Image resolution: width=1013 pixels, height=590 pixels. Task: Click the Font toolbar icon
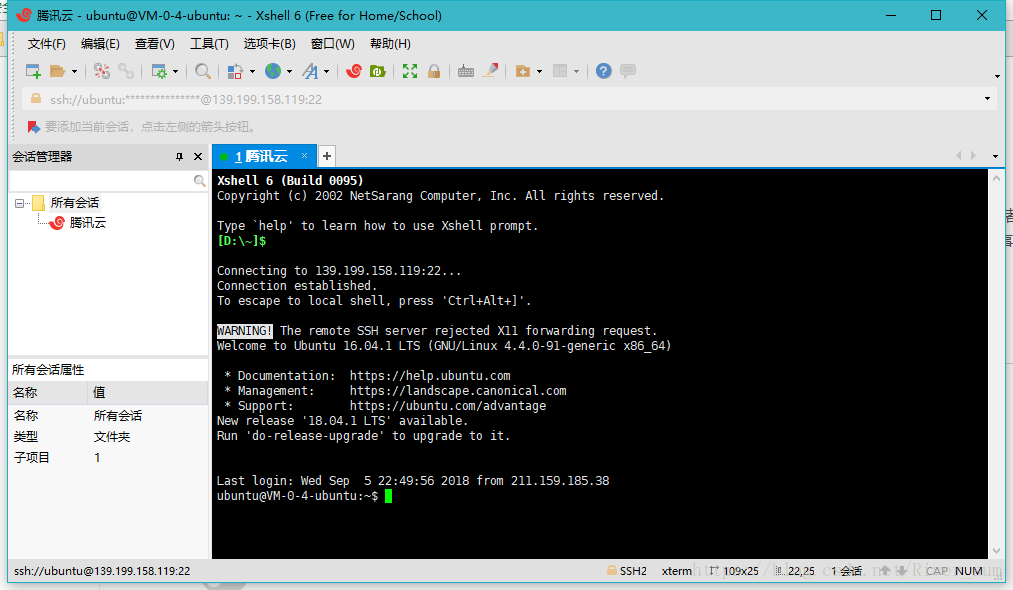(x=310, y=71)
